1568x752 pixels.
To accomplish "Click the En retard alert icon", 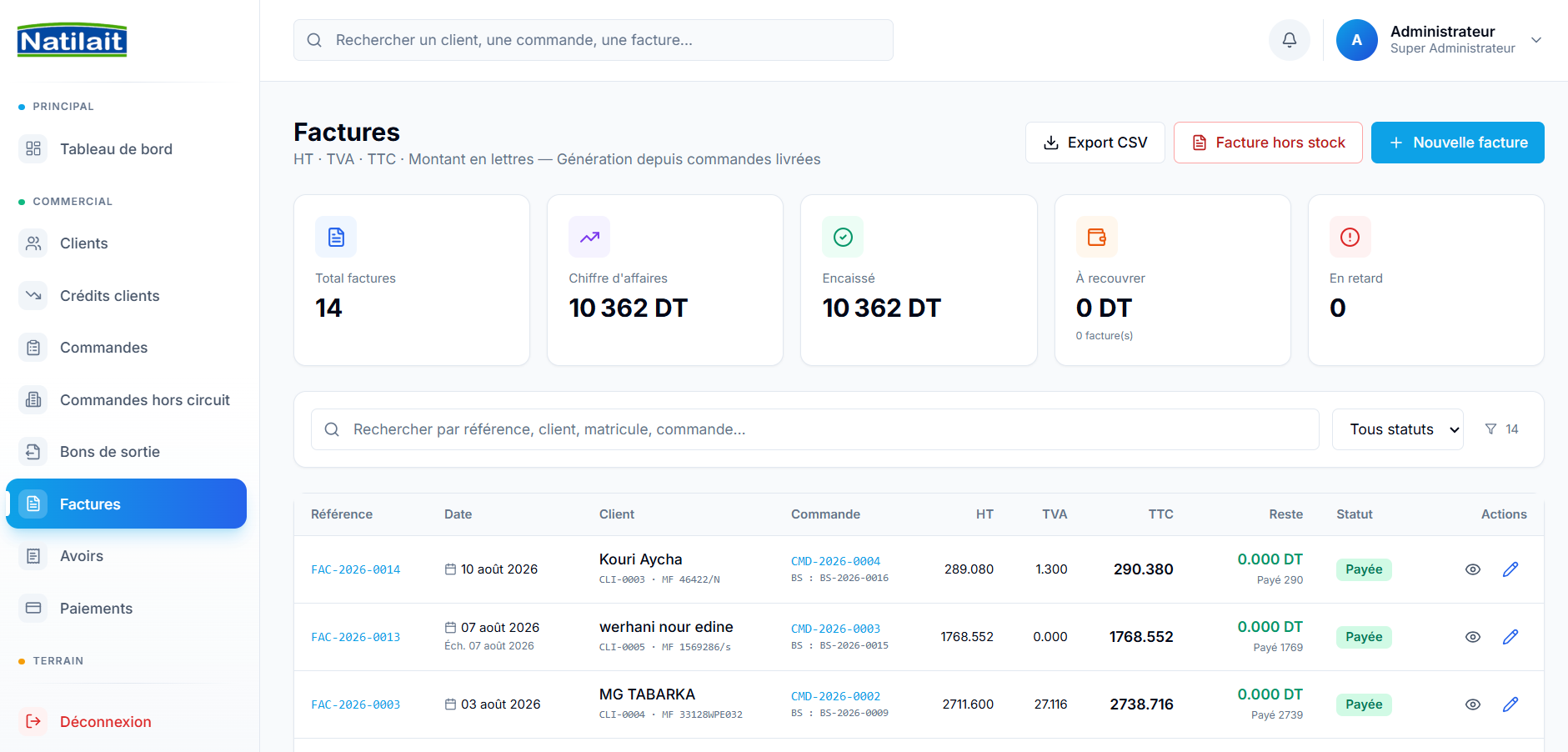I will [1350, 237].
